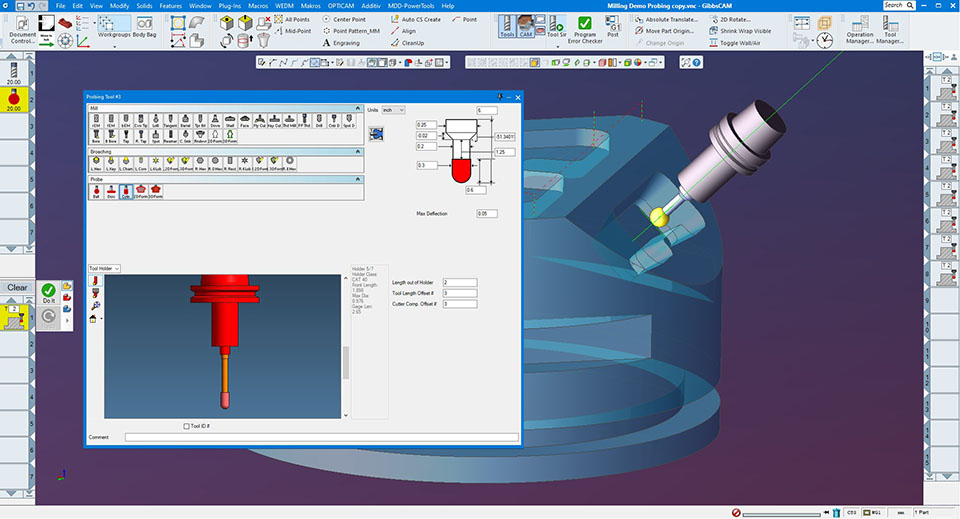Click the Max Deflection input field

[x=487, y=213]
